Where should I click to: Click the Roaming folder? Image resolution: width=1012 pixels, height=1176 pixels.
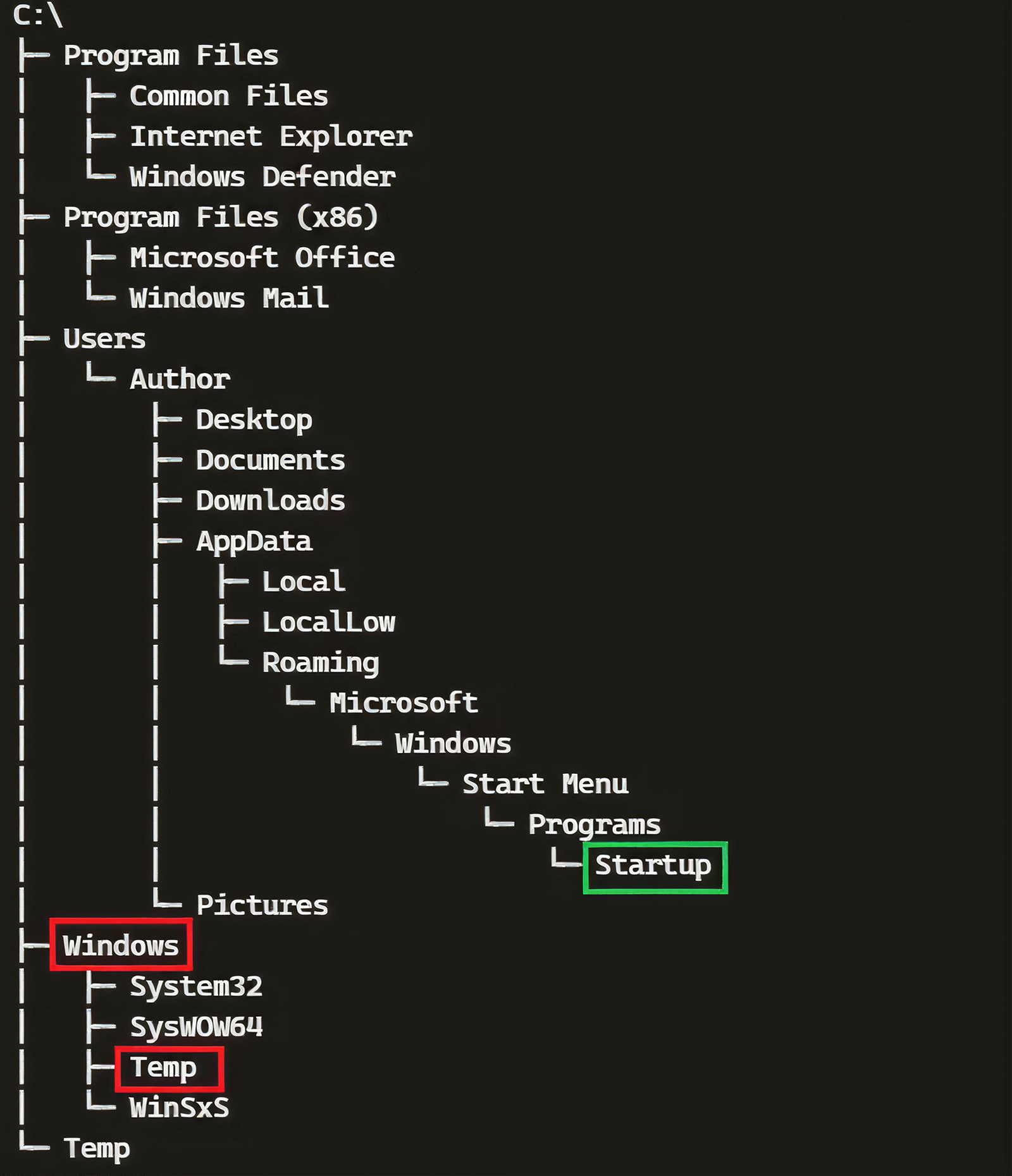click(x=320, y=663)
